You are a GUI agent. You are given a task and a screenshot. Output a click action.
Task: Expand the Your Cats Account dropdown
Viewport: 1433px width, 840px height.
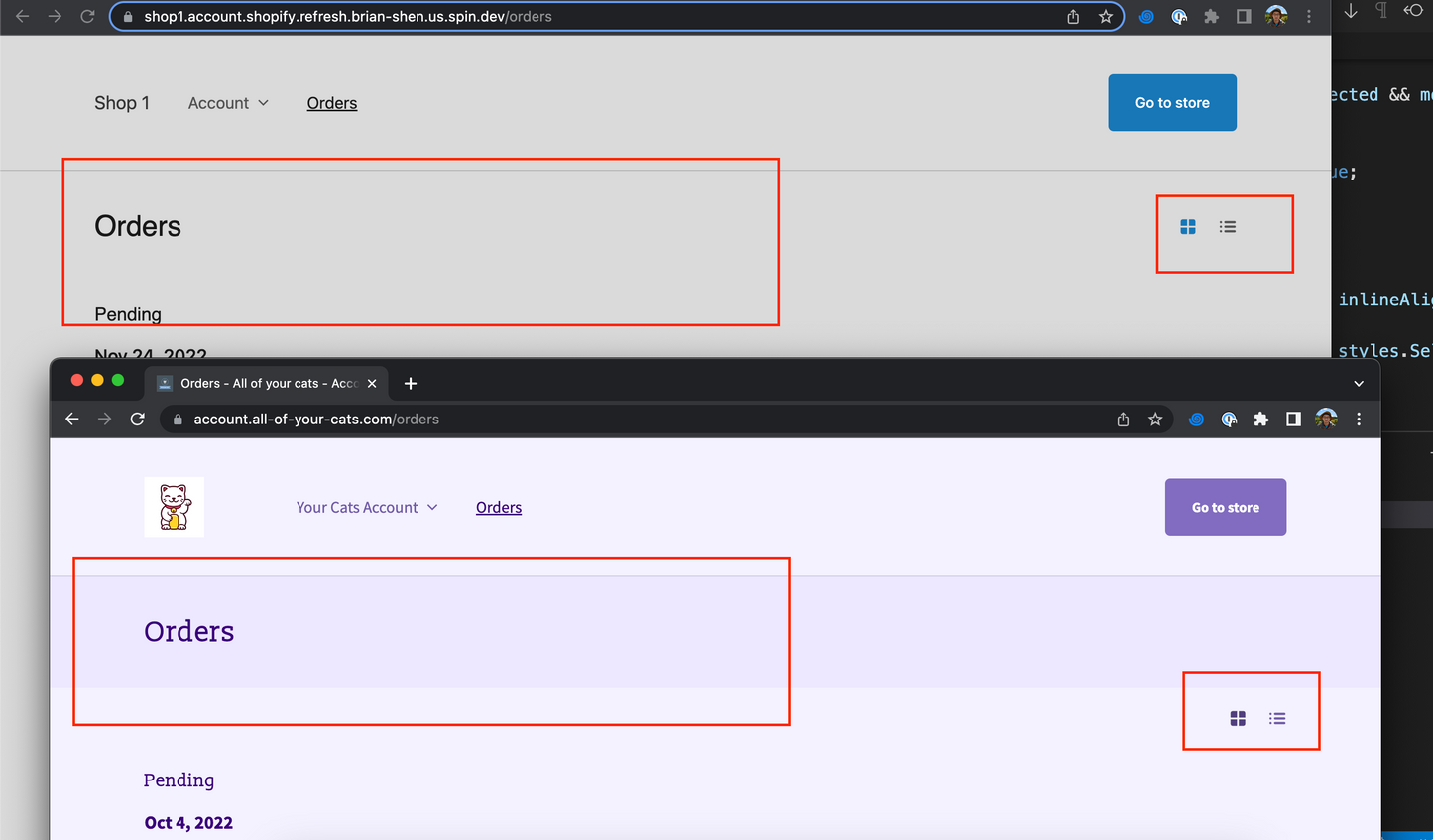click(x=367, y=507)
